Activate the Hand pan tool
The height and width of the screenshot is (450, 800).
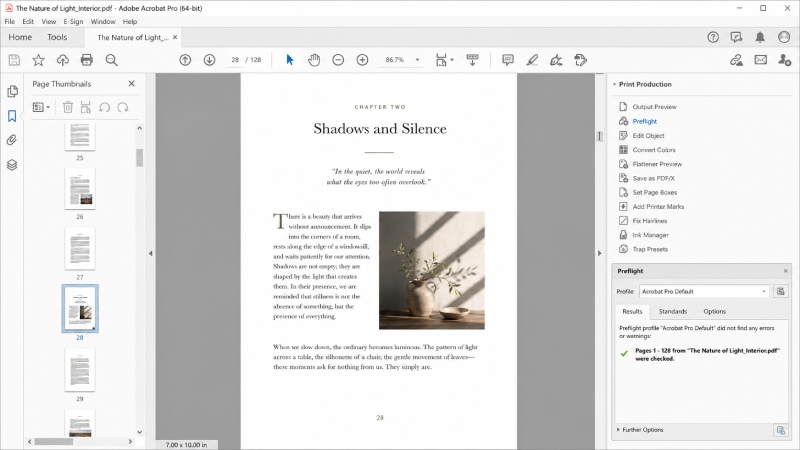(314, 60)
